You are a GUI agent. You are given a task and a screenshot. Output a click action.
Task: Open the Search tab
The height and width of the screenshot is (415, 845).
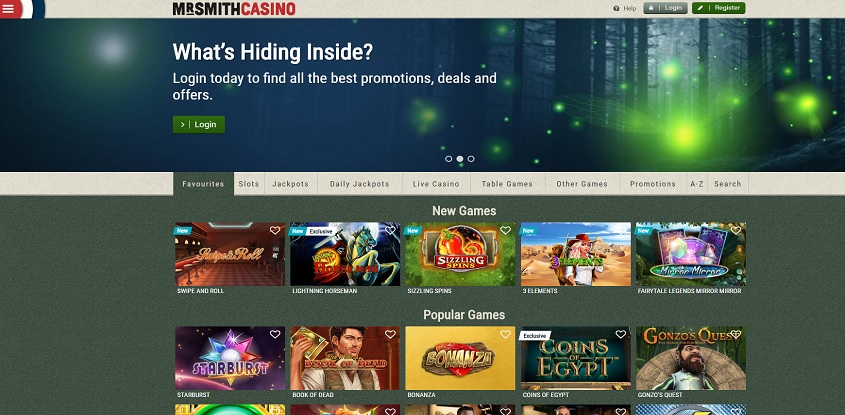[x=728, y=184]
